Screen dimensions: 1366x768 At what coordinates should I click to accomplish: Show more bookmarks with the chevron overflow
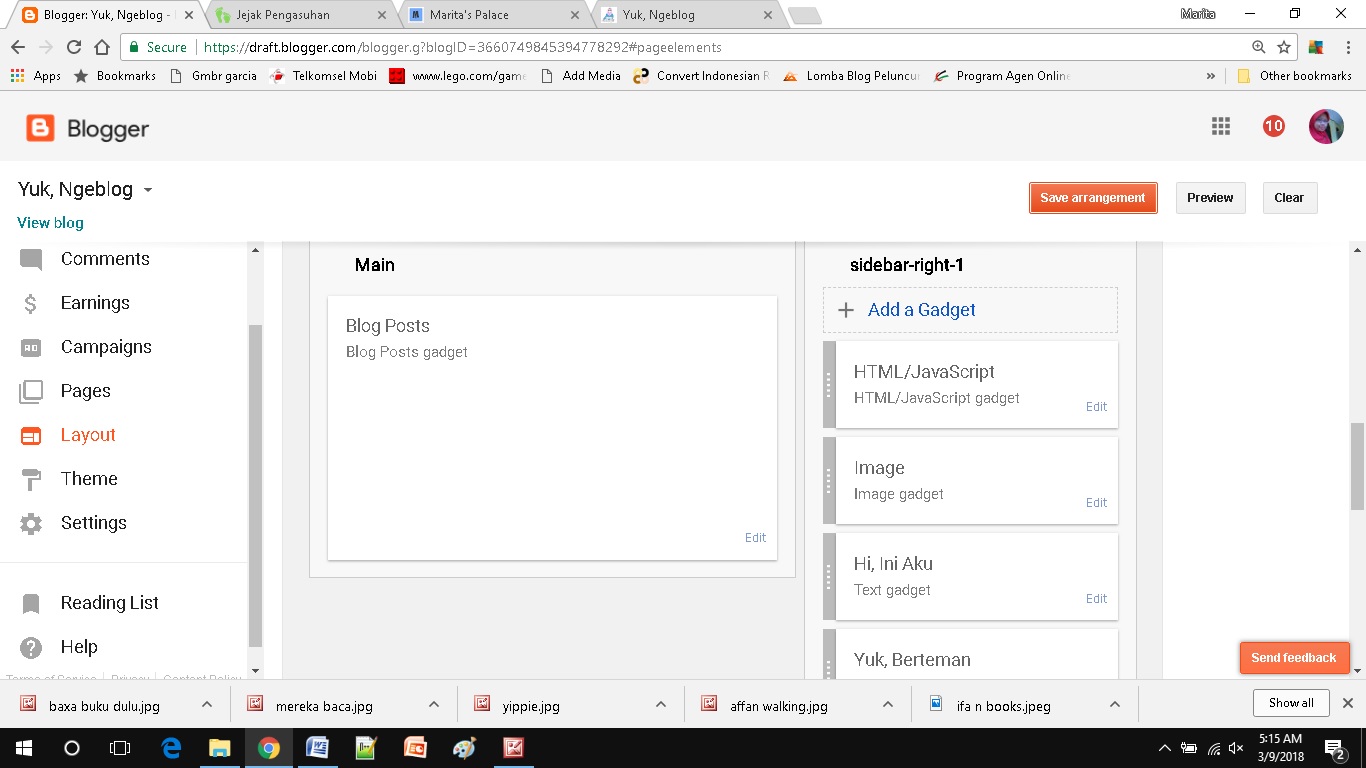tap(1211, 76)
